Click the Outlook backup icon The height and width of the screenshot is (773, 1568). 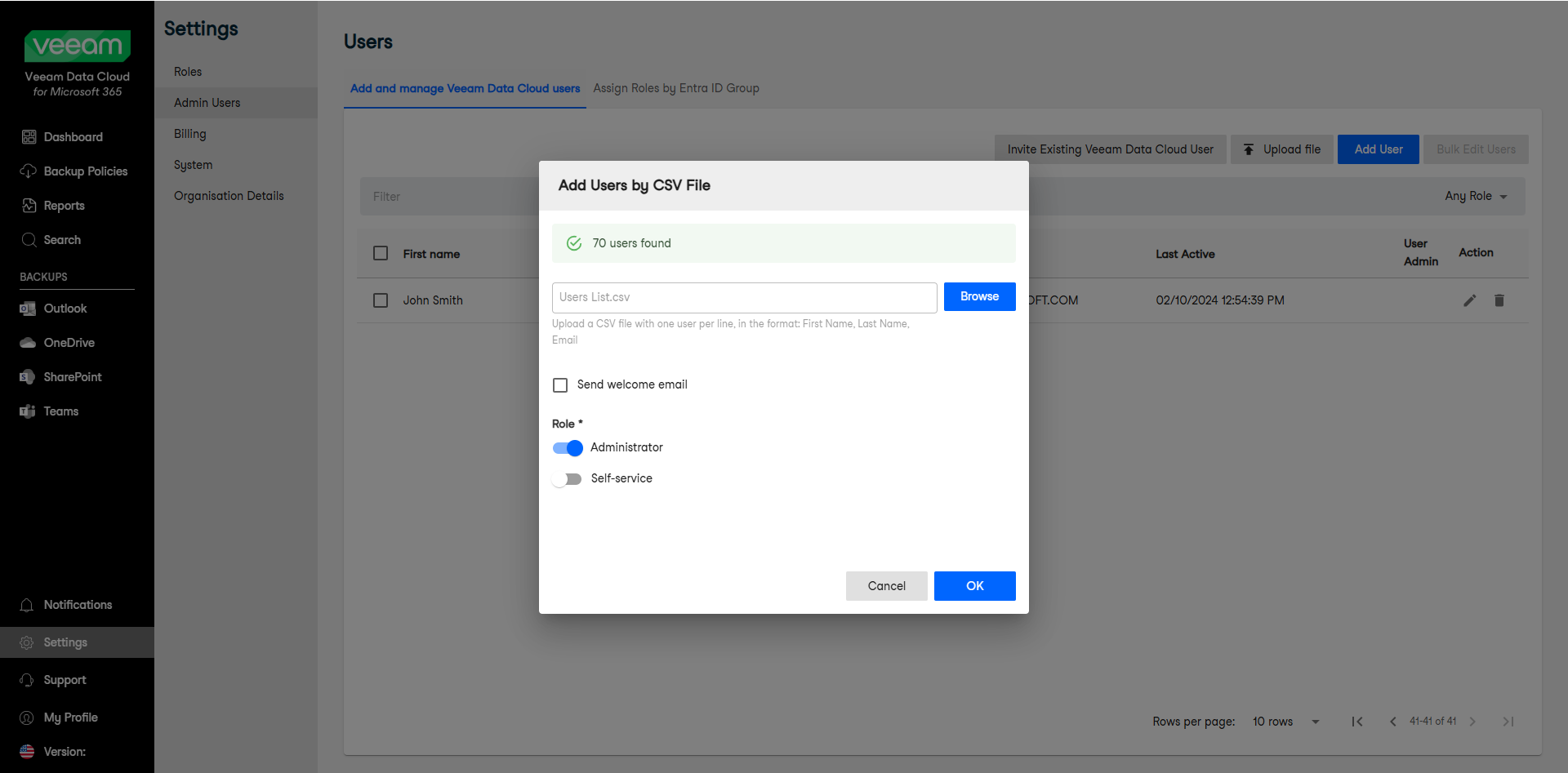click(x=28, y=309)
